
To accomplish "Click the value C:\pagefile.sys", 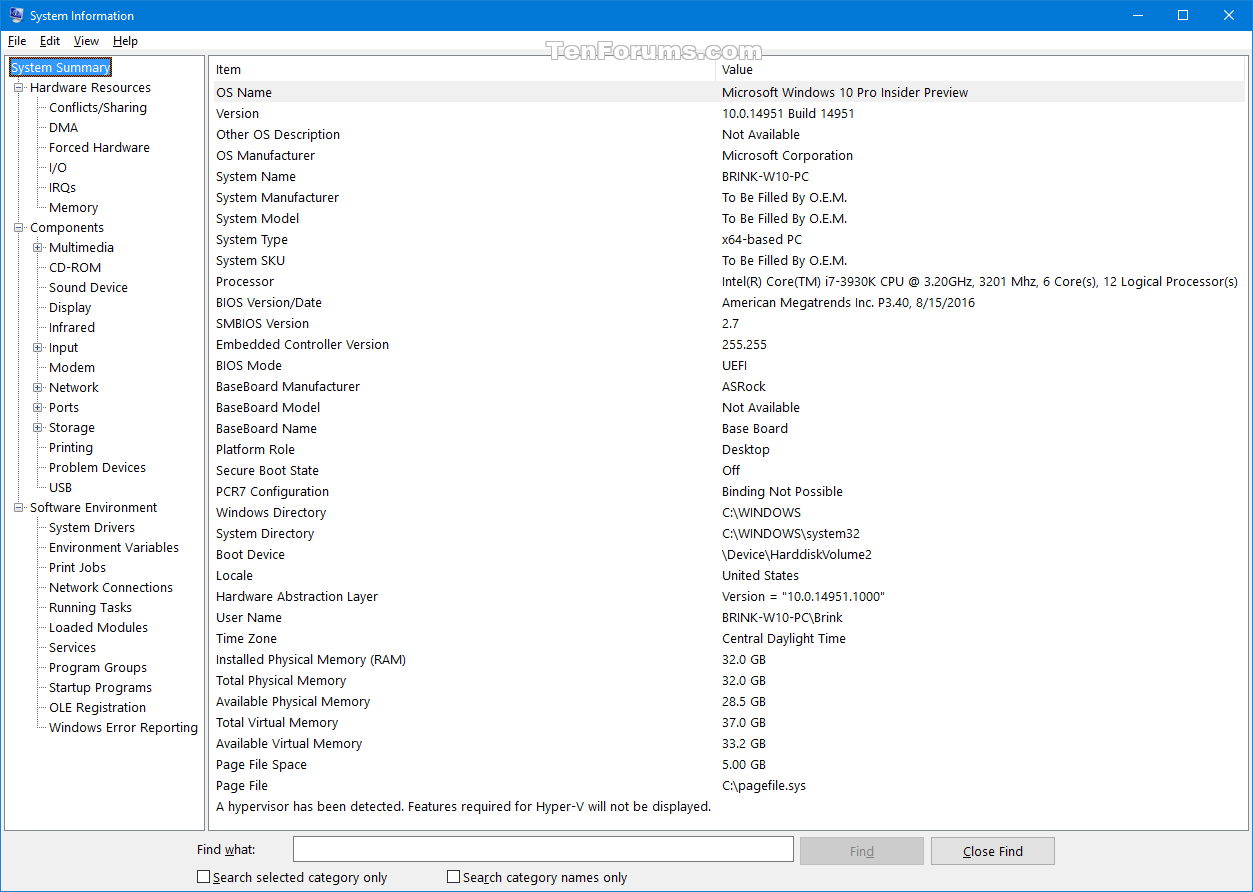I will click(x=764, y=785).
